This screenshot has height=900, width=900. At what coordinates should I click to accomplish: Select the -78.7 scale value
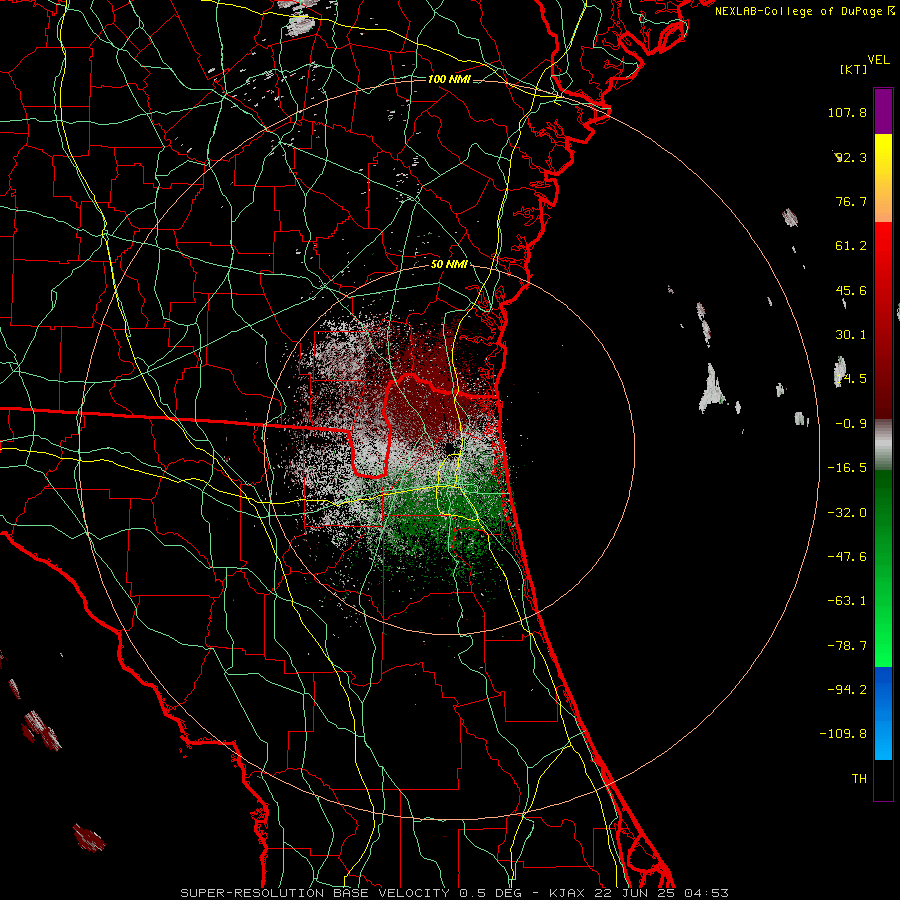847,646
